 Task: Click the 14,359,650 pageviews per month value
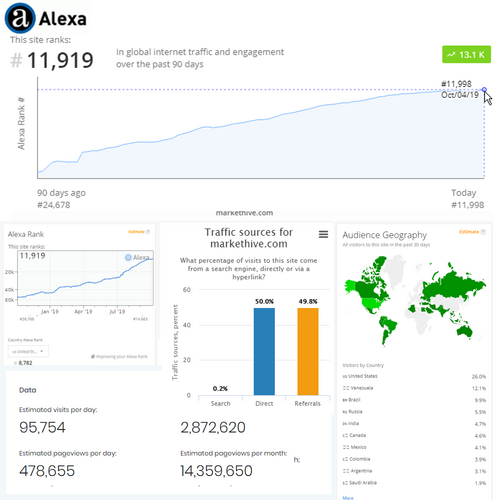[216, 471]
